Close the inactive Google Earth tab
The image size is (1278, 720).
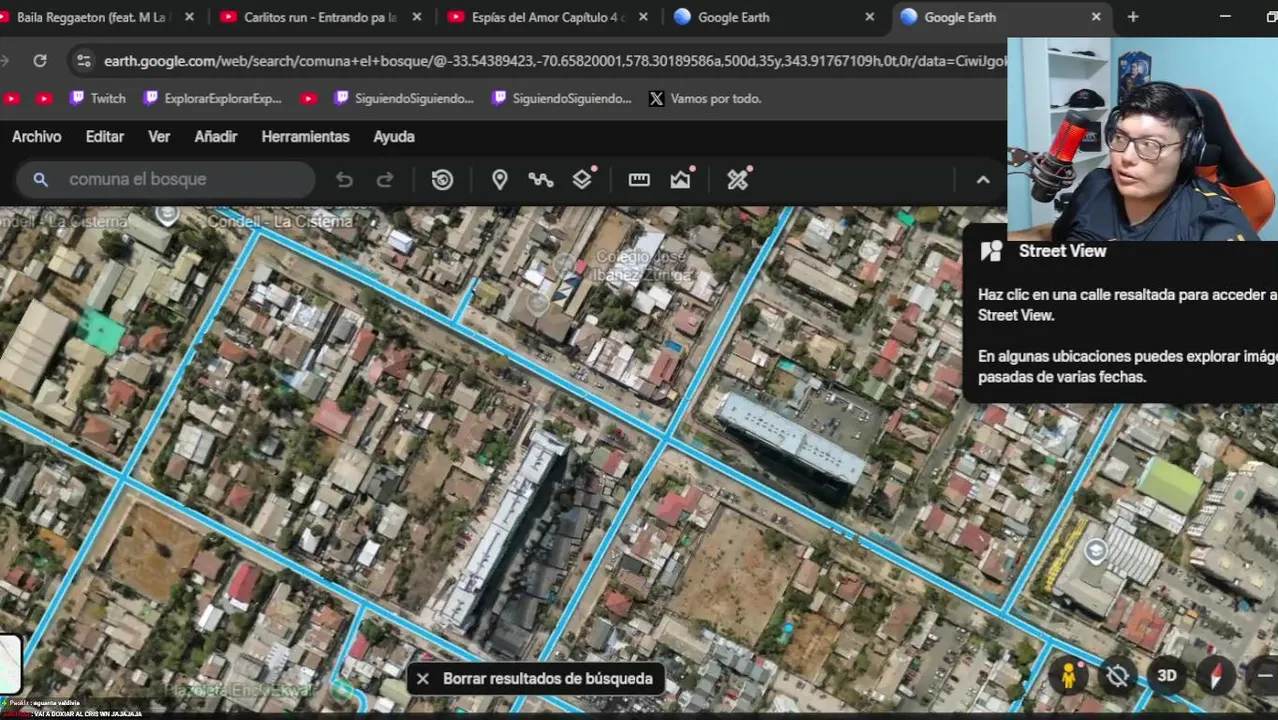[870, 17]
